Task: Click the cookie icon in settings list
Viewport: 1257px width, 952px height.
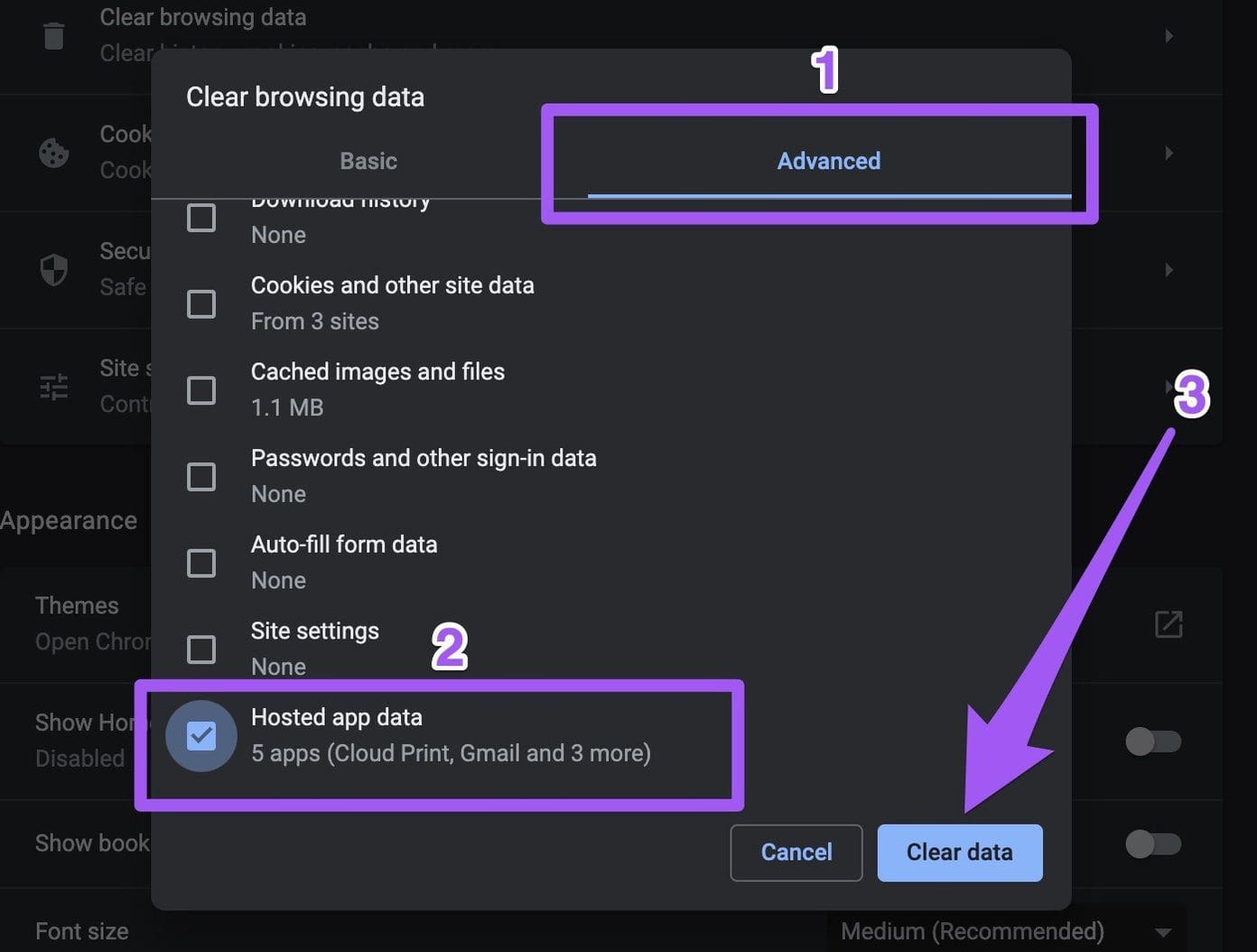Action: pos(54,153)
